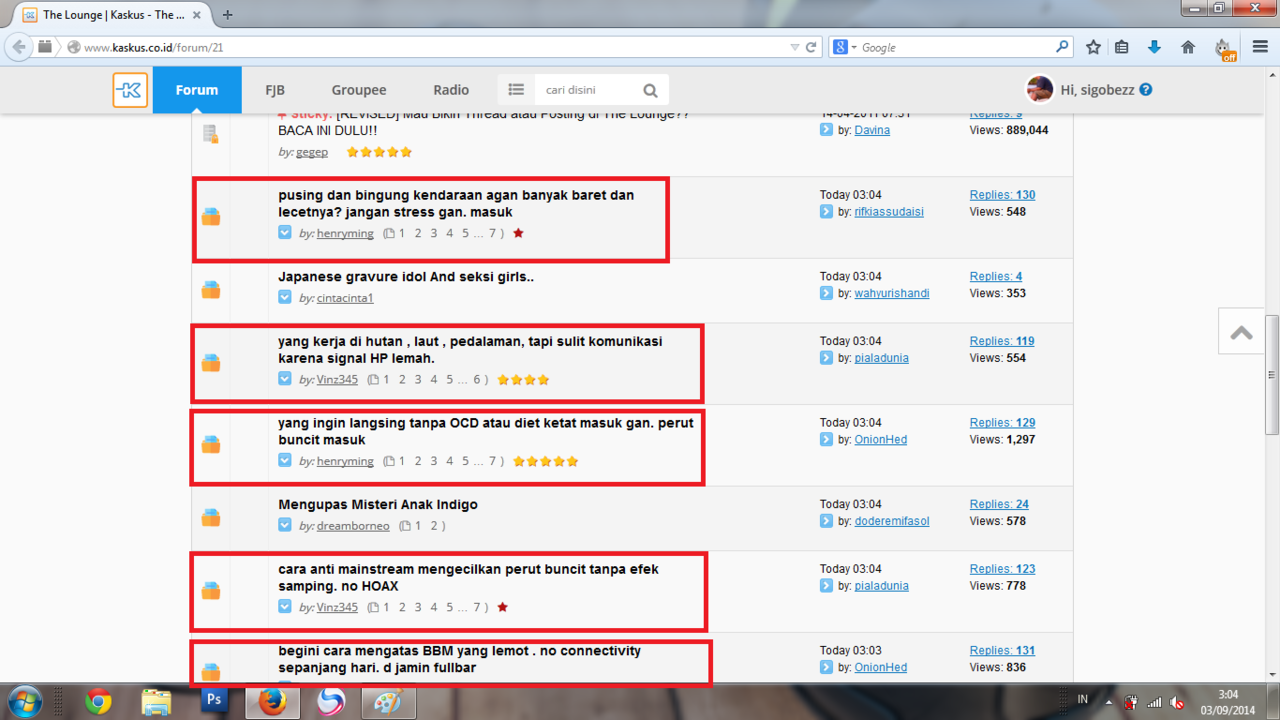Viewport: 1280px width, 720px height.
Task: Open 'Replies: 24' link
Action: [x=999, y=504]
